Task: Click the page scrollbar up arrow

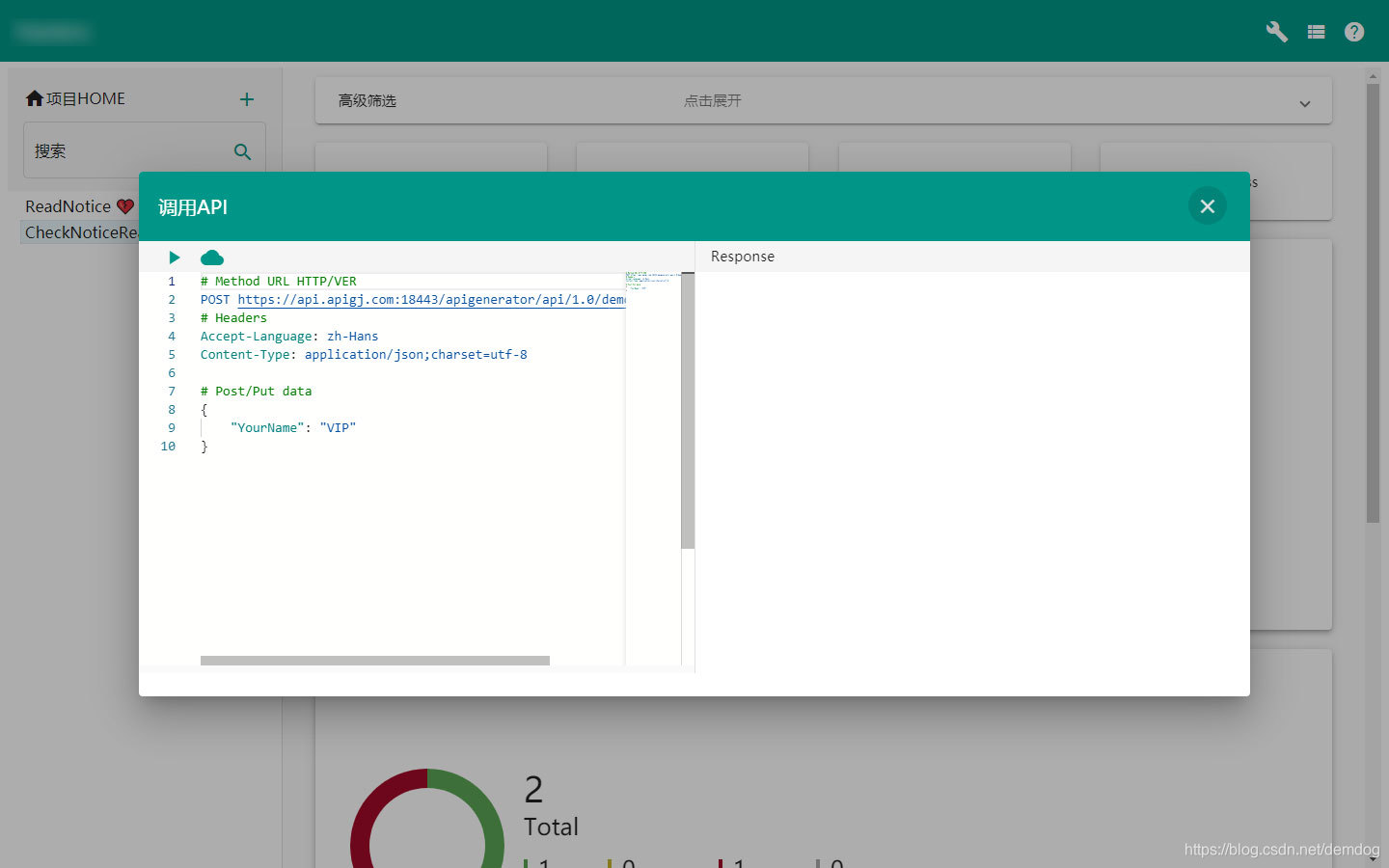Action: click(x=1373, y=76)
